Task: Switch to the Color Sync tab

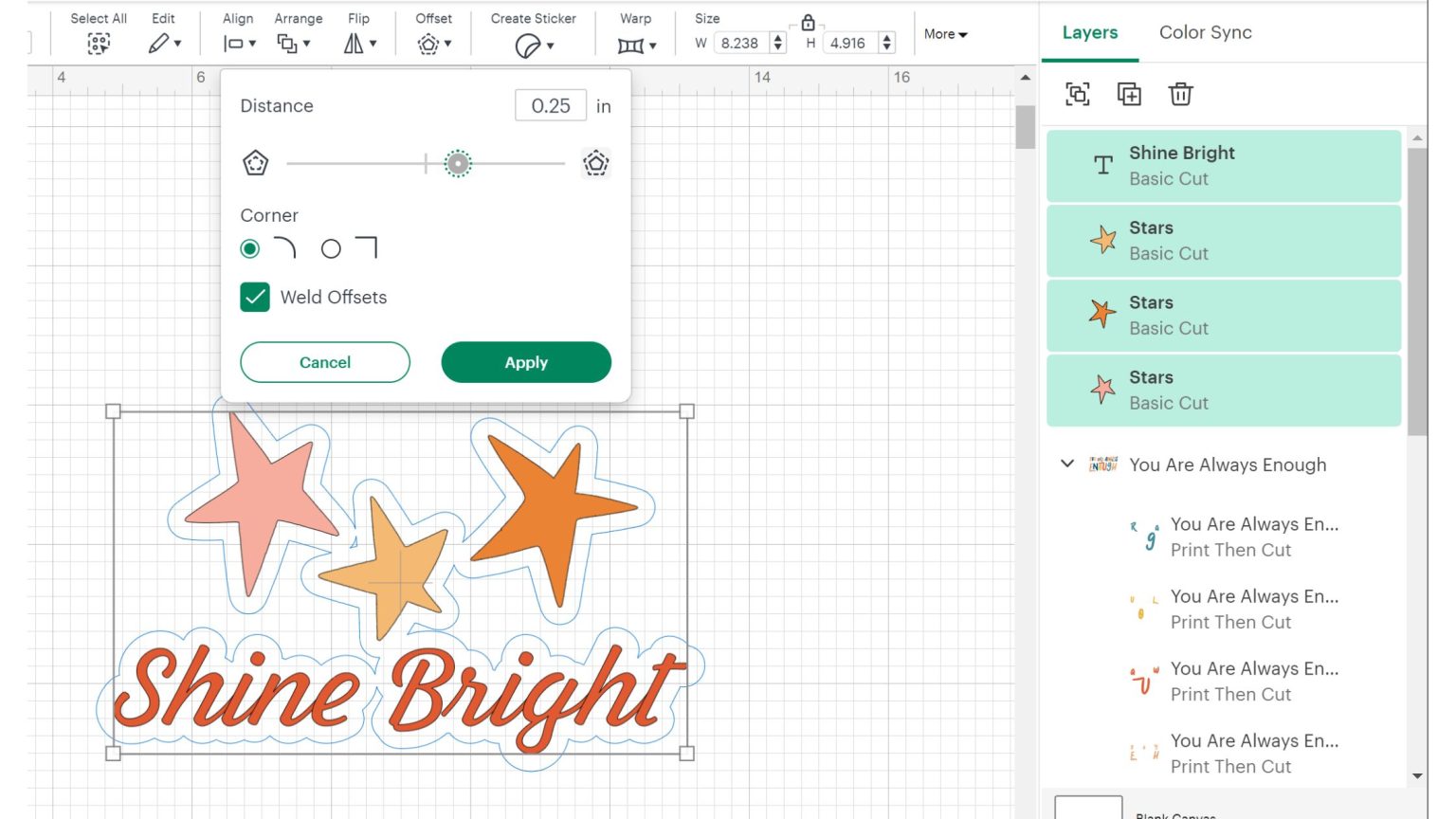Action: pyautogui.click(x=1205, y=31)
